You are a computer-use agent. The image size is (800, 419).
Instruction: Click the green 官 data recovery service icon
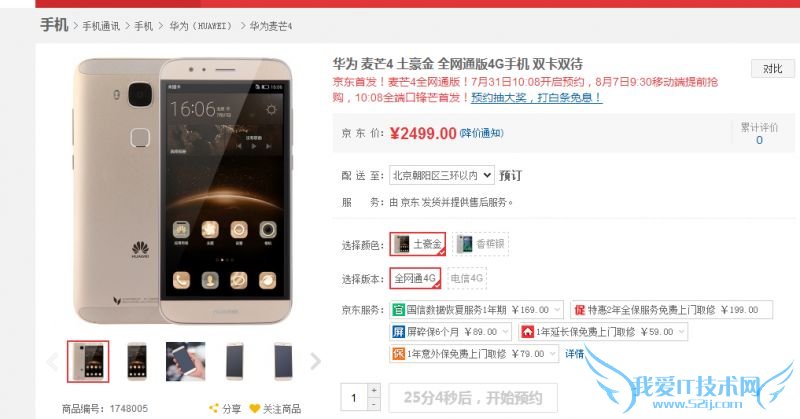pos(398,310)
